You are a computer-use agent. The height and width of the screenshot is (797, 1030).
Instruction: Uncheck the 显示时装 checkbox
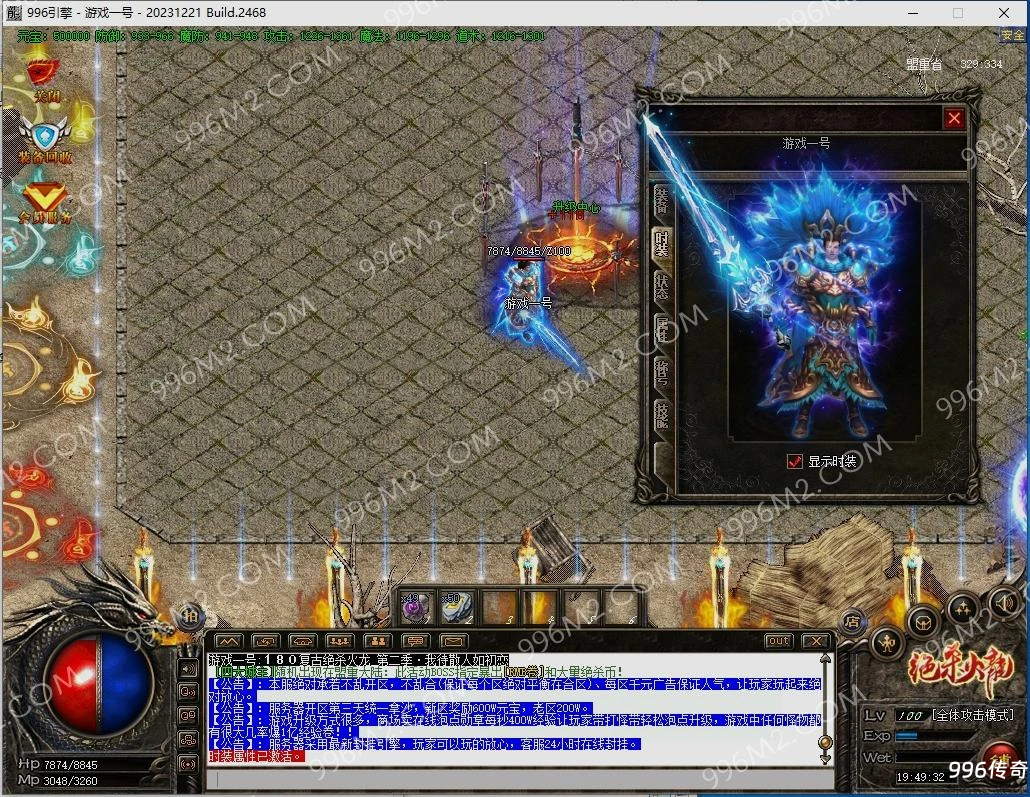[x=794, y=461]
